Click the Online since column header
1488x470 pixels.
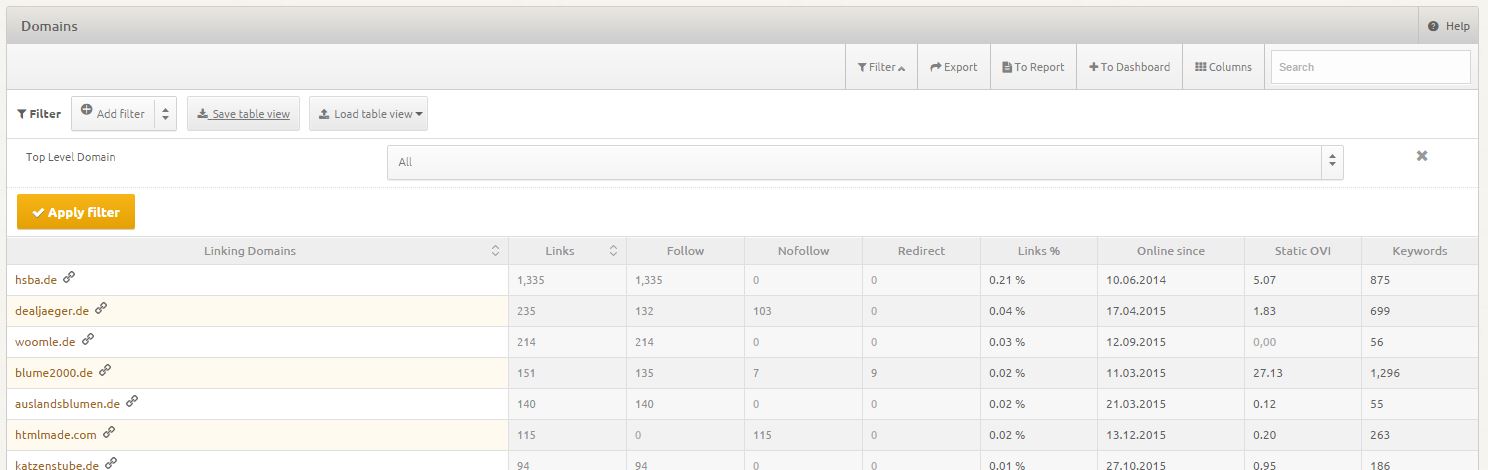point(1171,251)
